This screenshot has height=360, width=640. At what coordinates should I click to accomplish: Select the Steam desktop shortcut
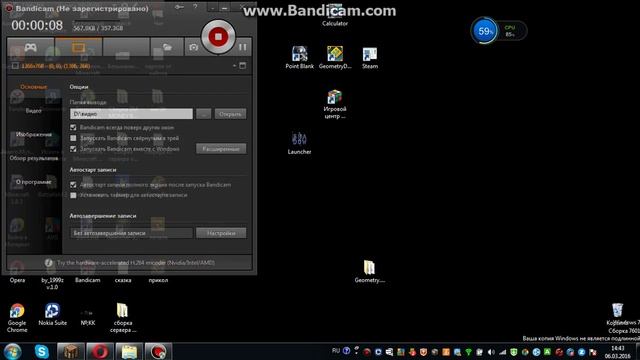[370, 57]
